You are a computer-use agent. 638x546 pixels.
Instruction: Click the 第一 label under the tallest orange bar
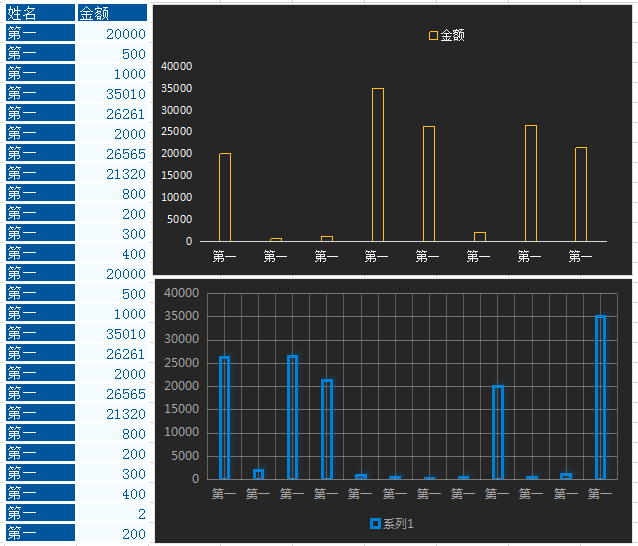(x=376, y=256)
